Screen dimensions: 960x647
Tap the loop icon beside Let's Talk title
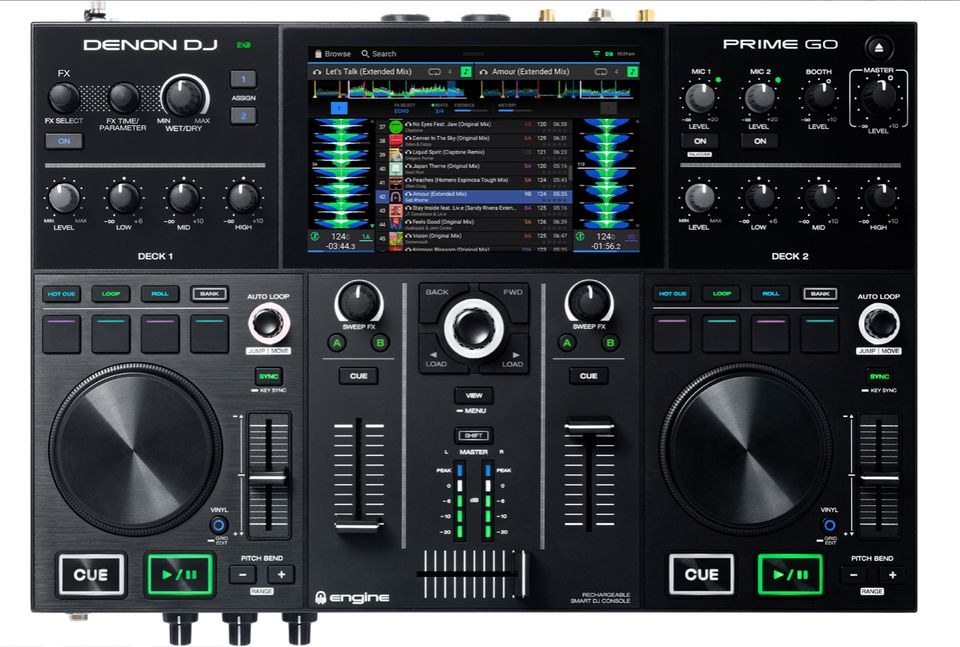(x=434, y=72)
